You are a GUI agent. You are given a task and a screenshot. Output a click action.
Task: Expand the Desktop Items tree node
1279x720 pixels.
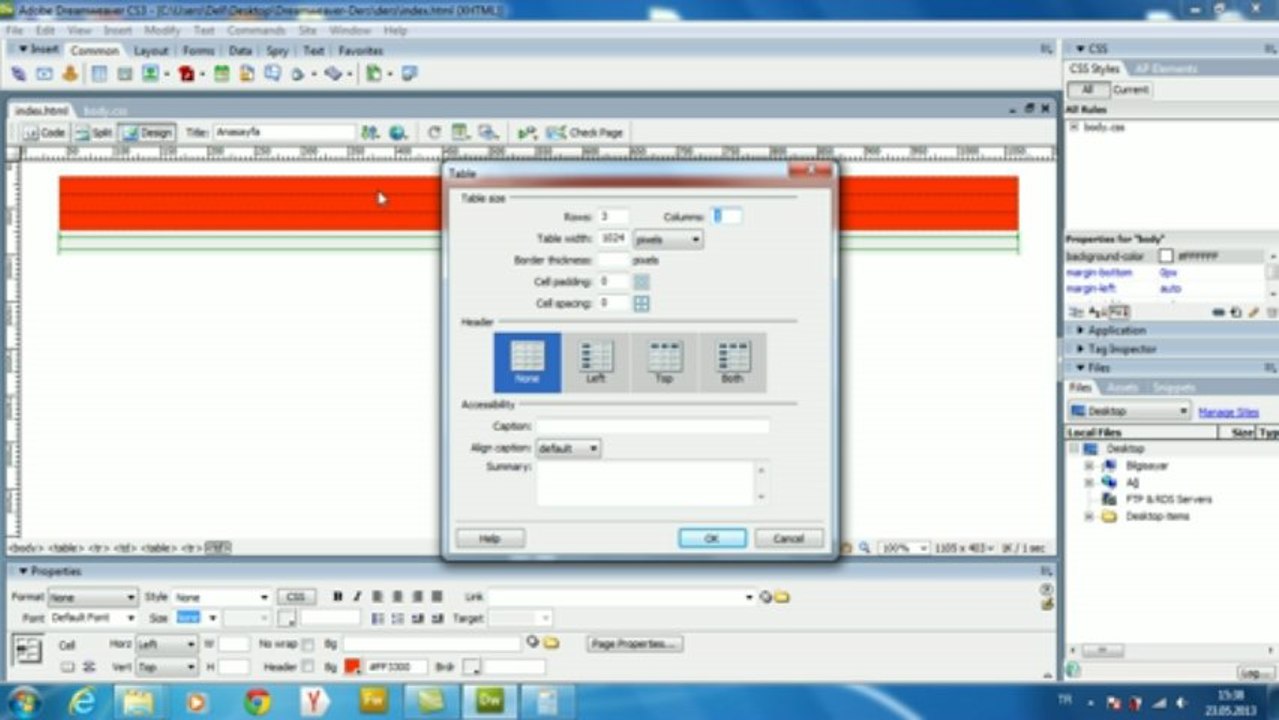(1089, 516)
